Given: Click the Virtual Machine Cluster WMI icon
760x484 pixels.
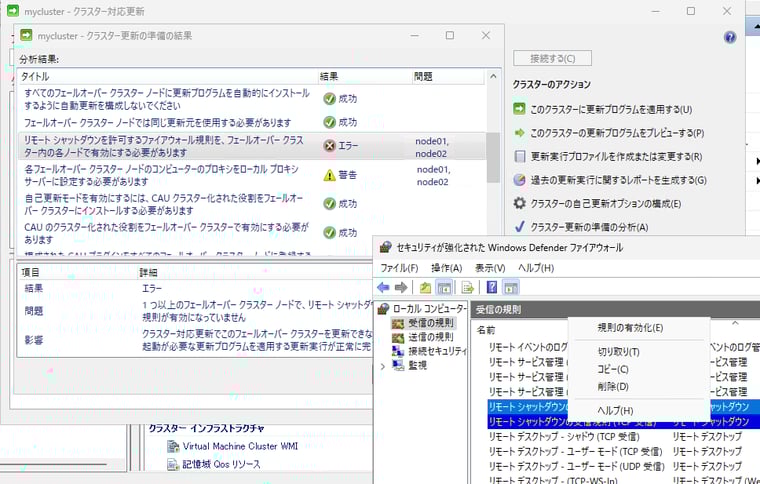Looking at the screenshot, I should (173, 446).
